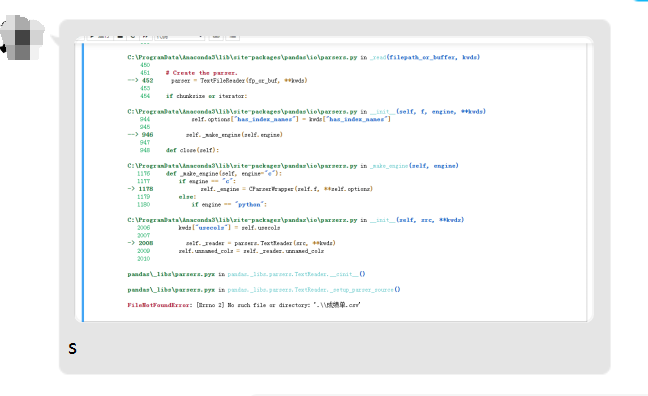Image resolution: width=648 pixels, height=396 pixels.
Task: Click line 452 TextFileReader statement
Action: [x=239, y=81]
